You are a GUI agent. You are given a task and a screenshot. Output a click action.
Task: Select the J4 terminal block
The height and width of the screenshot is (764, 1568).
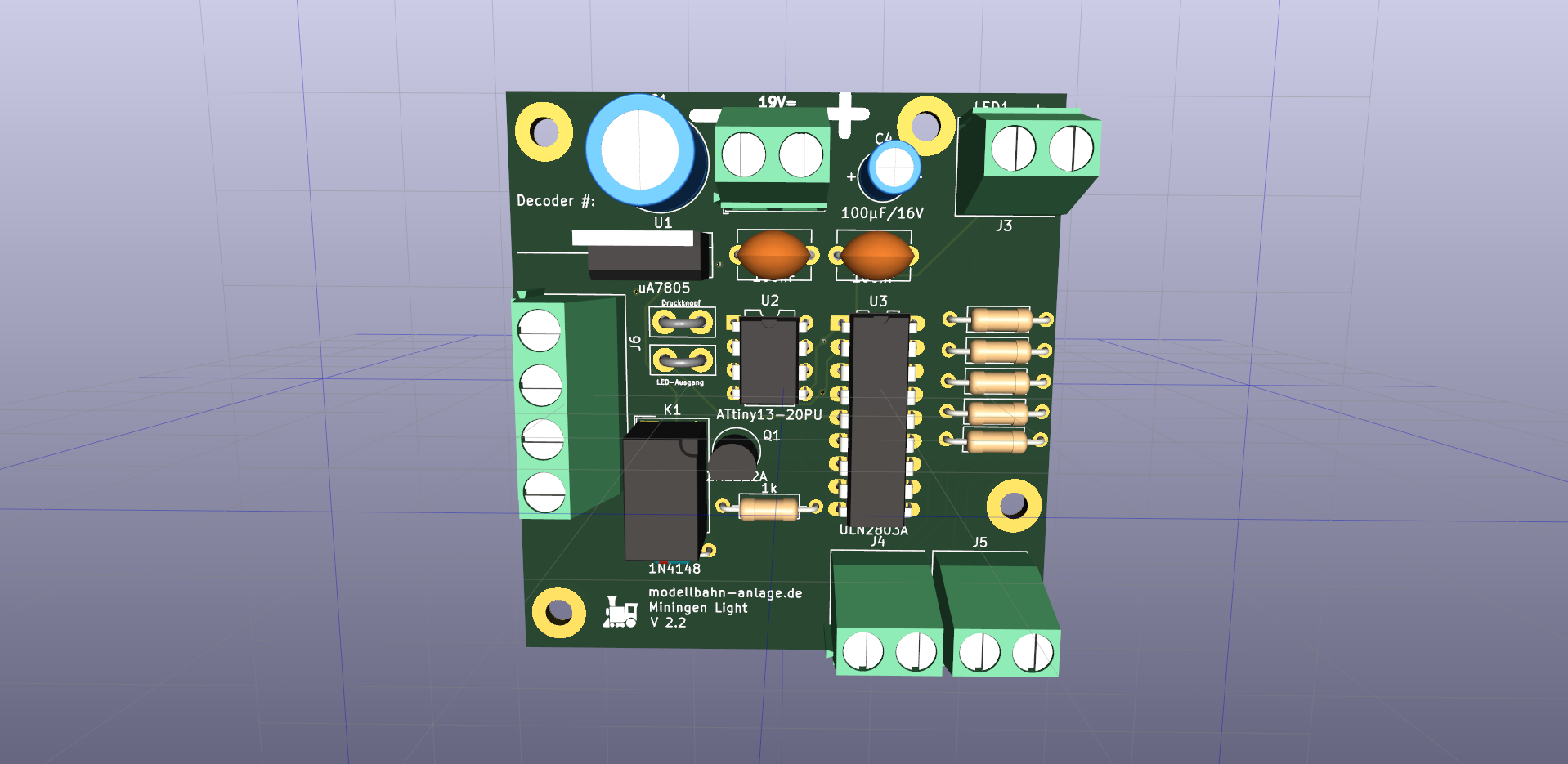(885, 623)
